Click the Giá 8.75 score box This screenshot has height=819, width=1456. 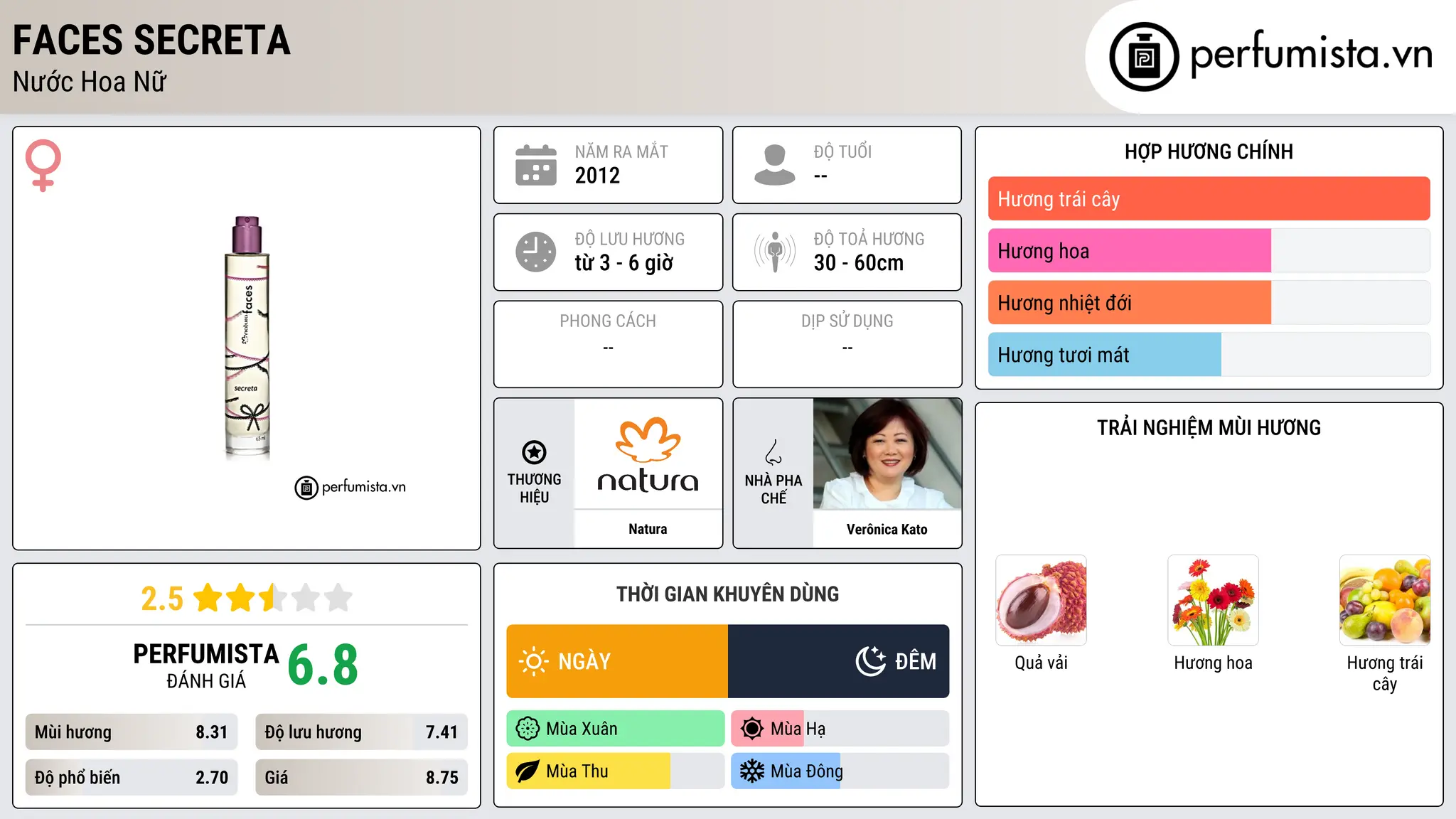361,778
